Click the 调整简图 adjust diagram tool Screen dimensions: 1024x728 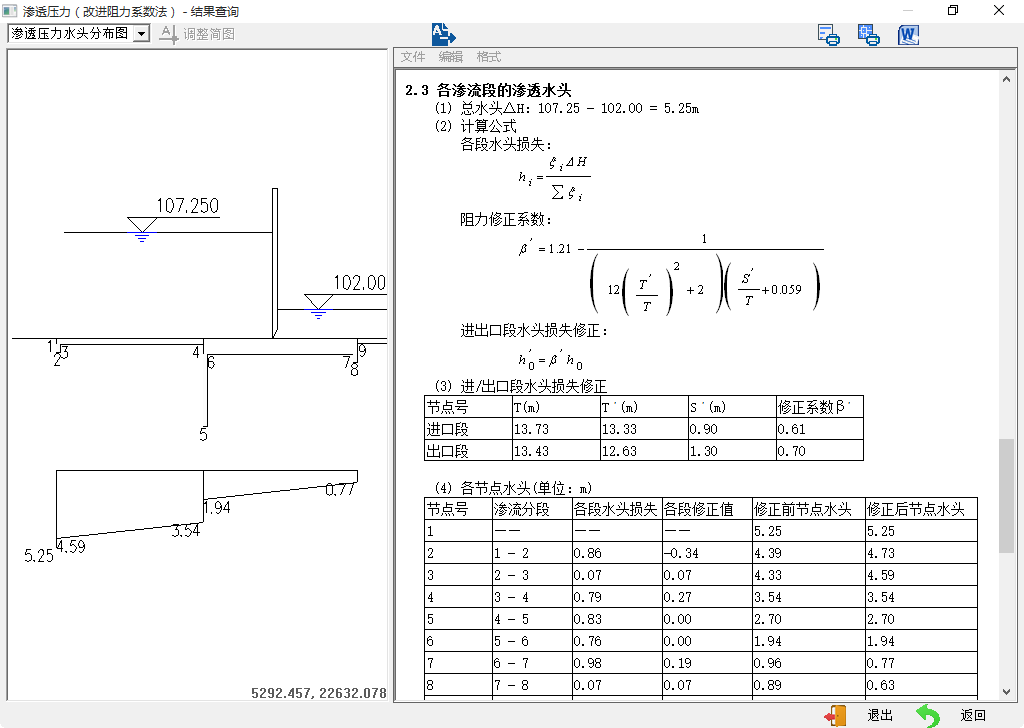(x=197, y=34)
